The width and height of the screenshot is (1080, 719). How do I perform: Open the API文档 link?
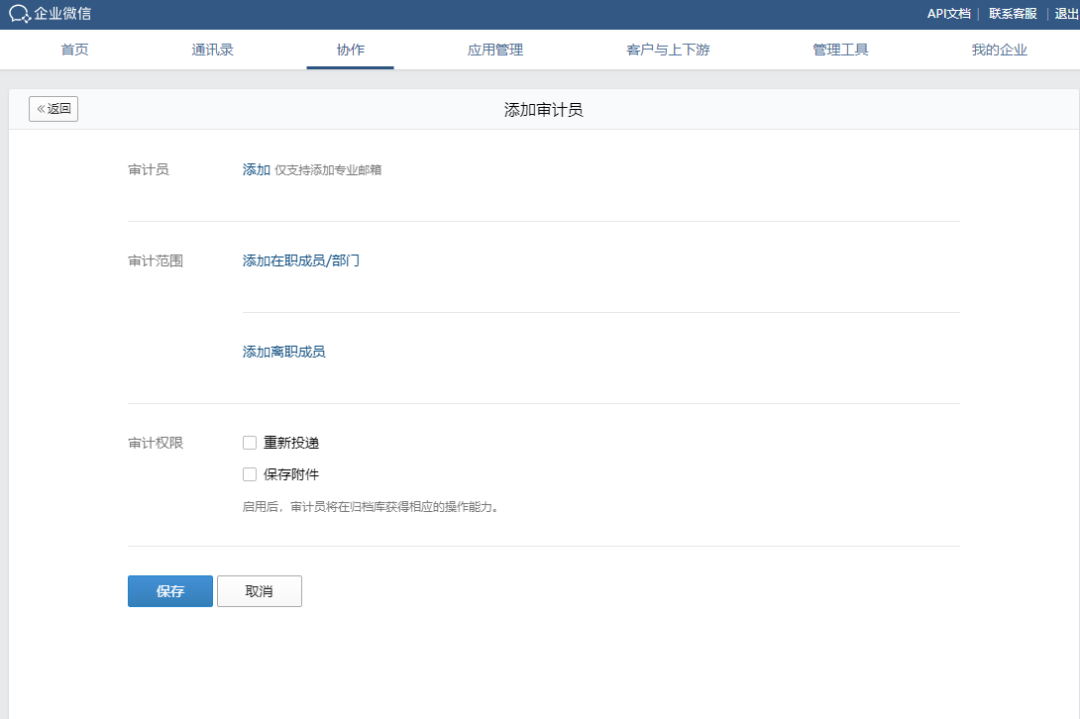(950, 14)
